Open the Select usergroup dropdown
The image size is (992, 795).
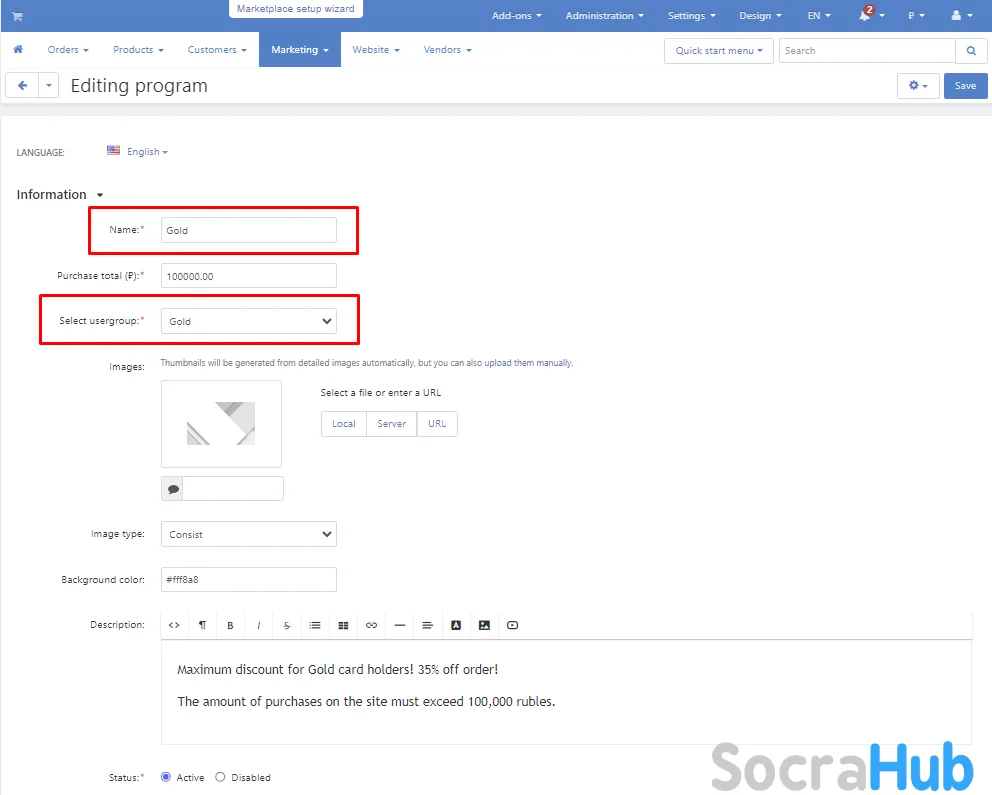pyautogui.click(x=249, y=321)
